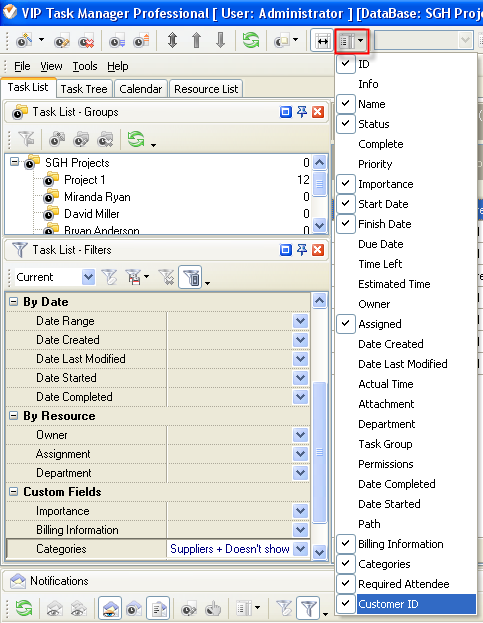Open the Tools menu
The image size is (483, 623).
(85, 66)
